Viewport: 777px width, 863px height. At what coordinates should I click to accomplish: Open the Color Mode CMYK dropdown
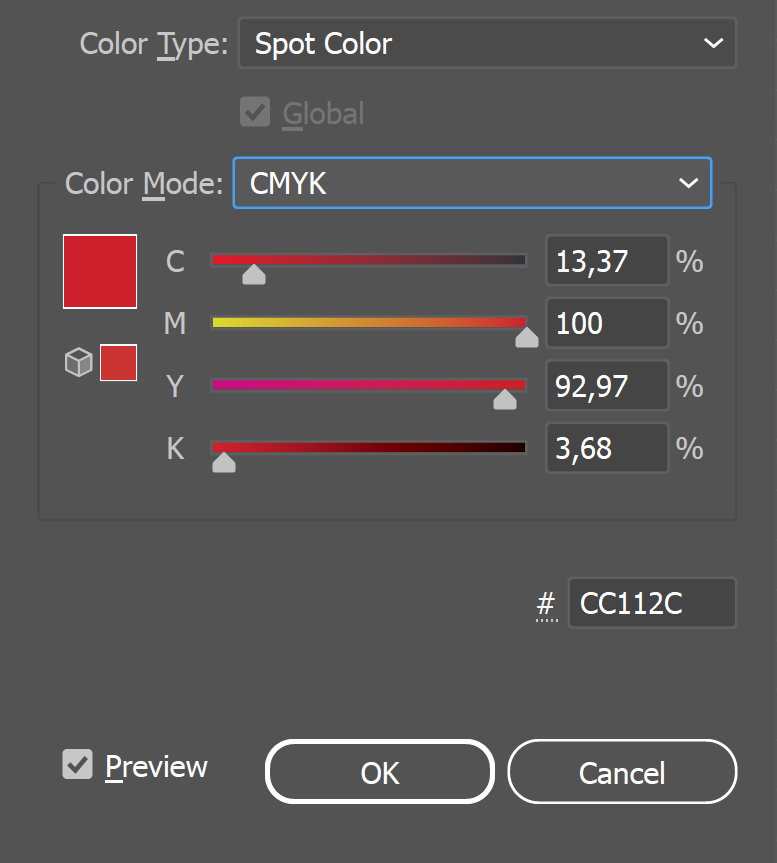click(x=473, y=183)
